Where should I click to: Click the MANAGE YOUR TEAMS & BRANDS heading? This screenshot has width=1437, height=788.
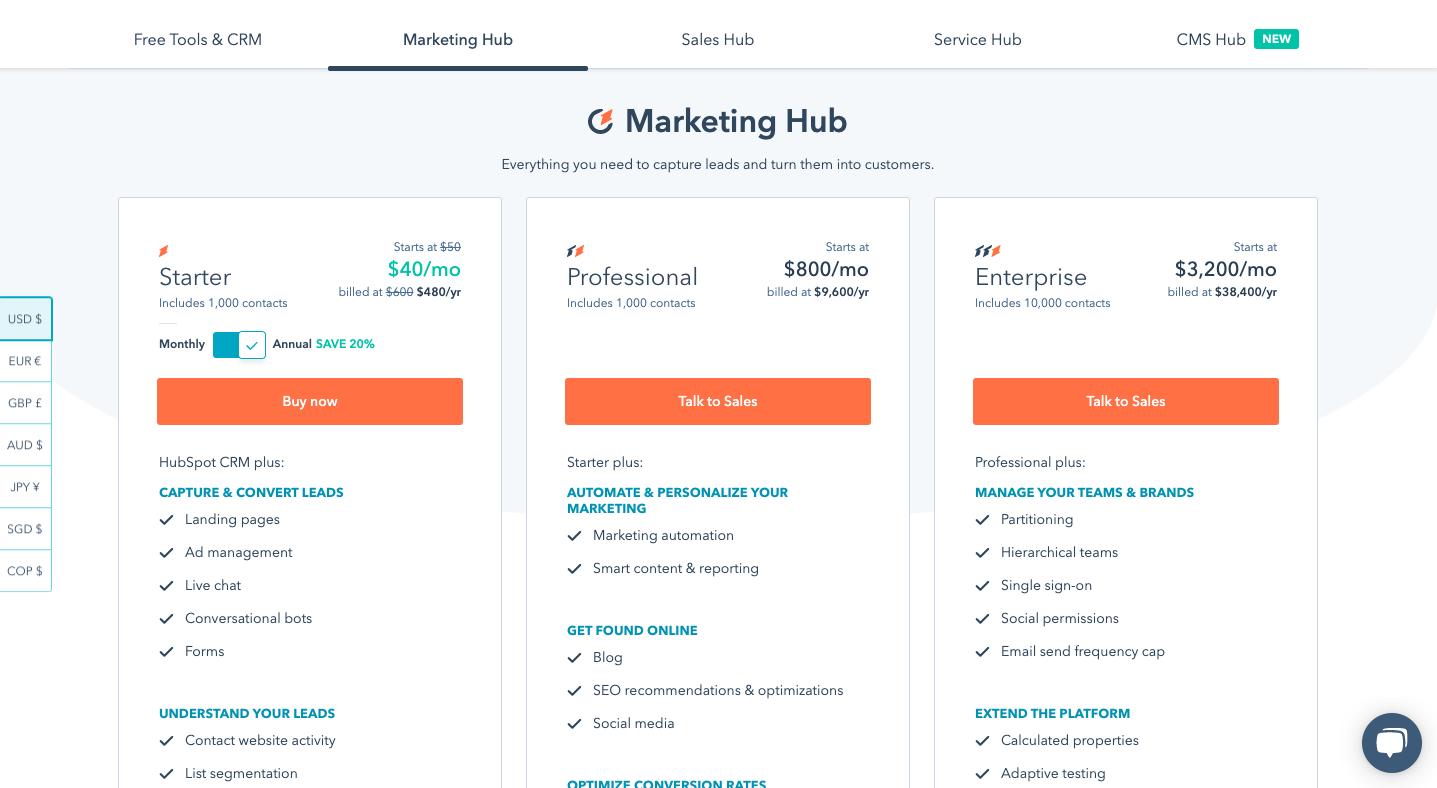coord(1084,493)
